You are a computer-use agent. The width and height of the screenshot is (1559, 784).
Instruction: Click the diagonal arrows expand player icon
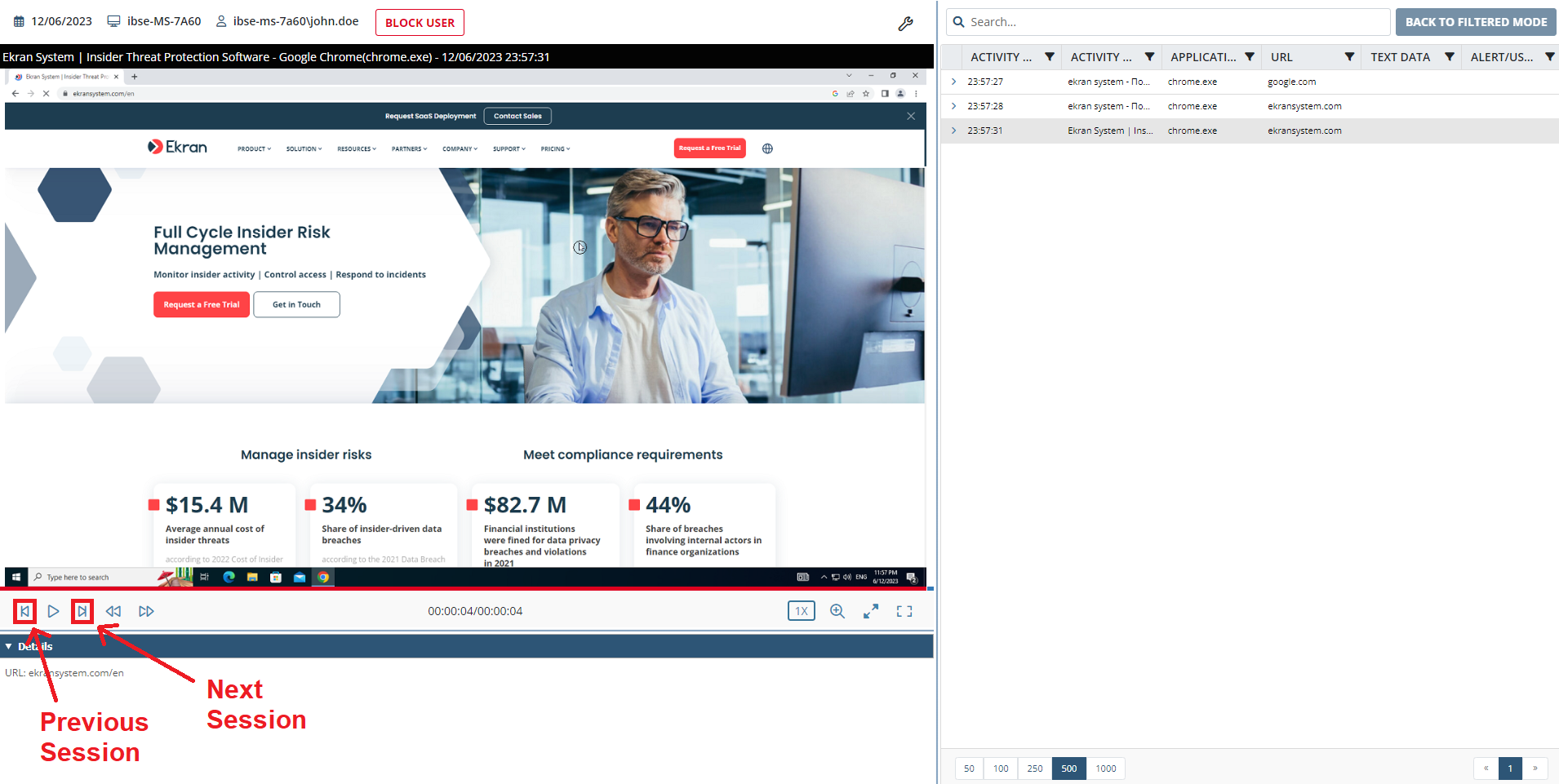pos(871,611)
